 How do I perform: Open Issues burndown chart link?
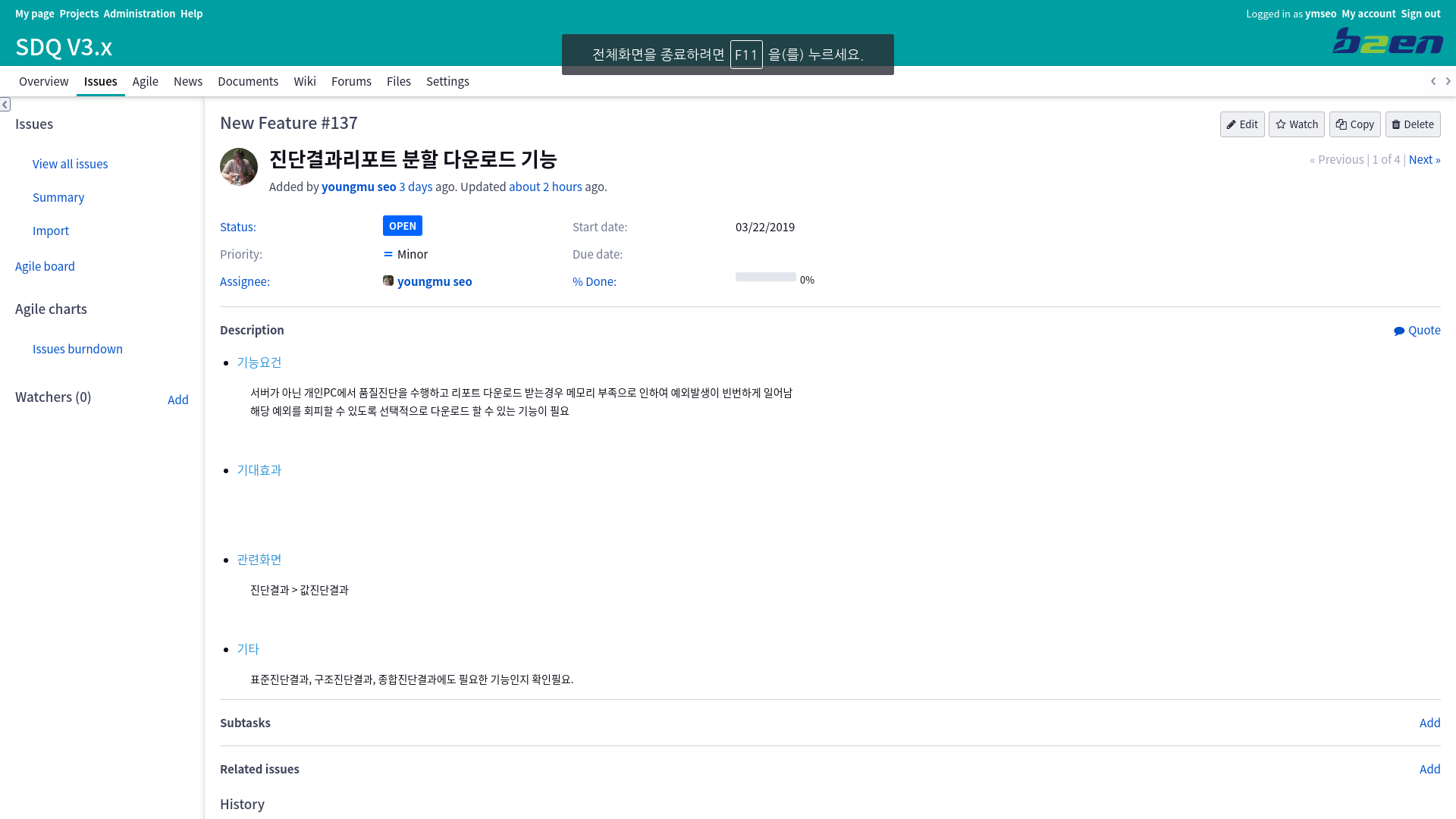(77, 349)
